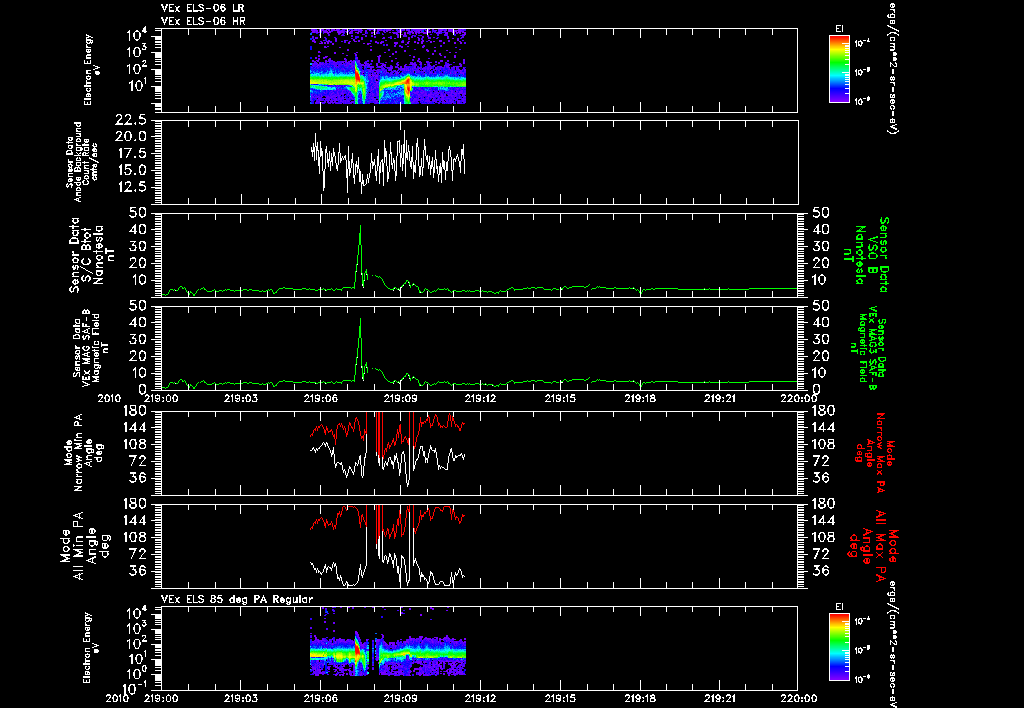Click the white "VEx MAG SAF-B Magnetic Field" label
The width and height of the screenshot is (1024, 708).
click(91, 347)
